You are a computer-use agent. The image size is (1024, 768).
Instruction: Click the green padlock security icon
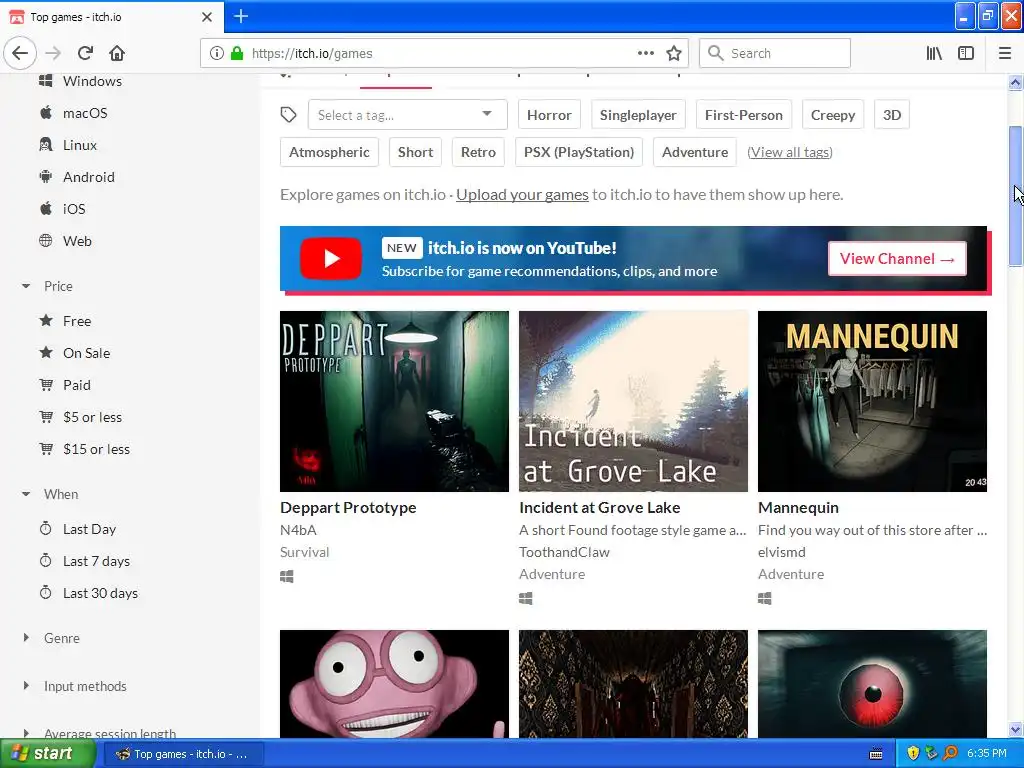click(237, 53)
